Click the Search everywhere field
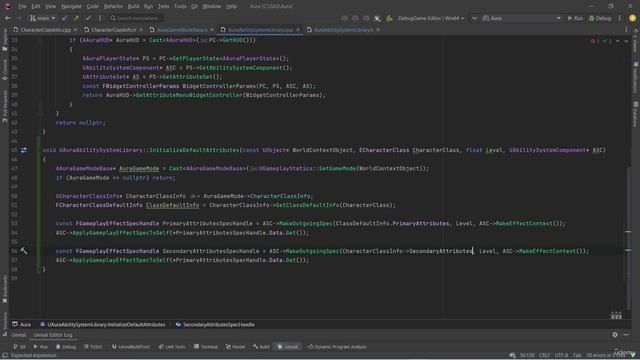 coord(136,18)
